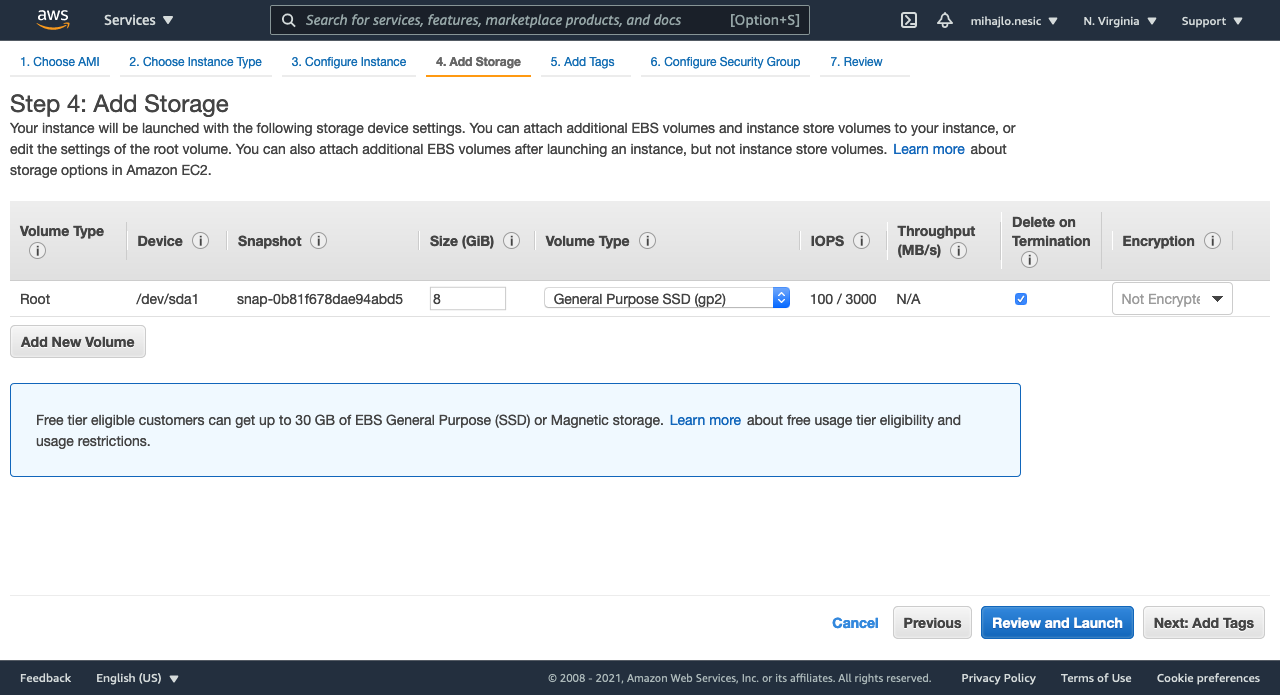Click the Feedback link in footer
This screenshot has height=695, width=1280.
coord(46,678)
